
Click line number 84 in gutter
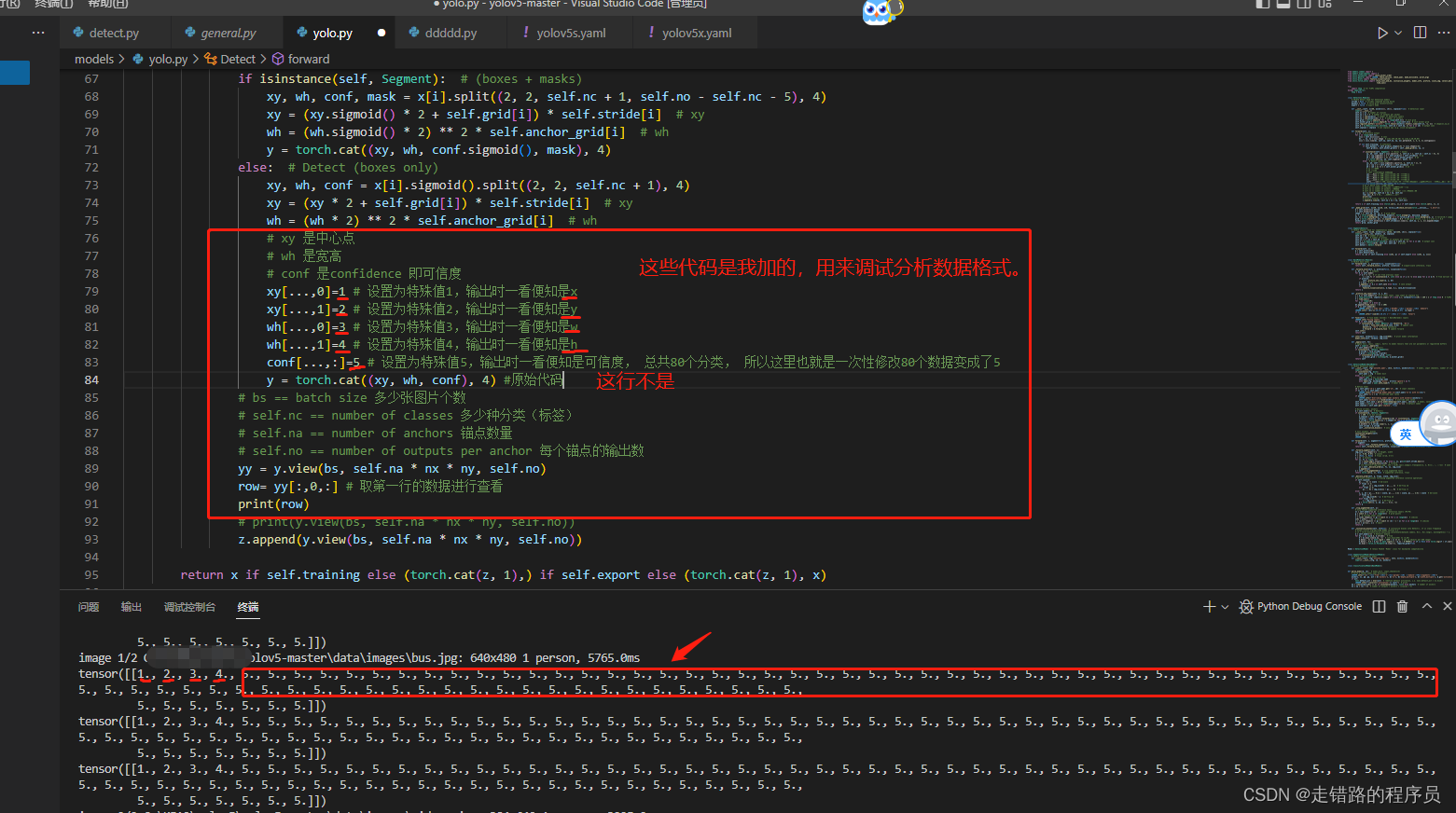click(x=91, y=379)
